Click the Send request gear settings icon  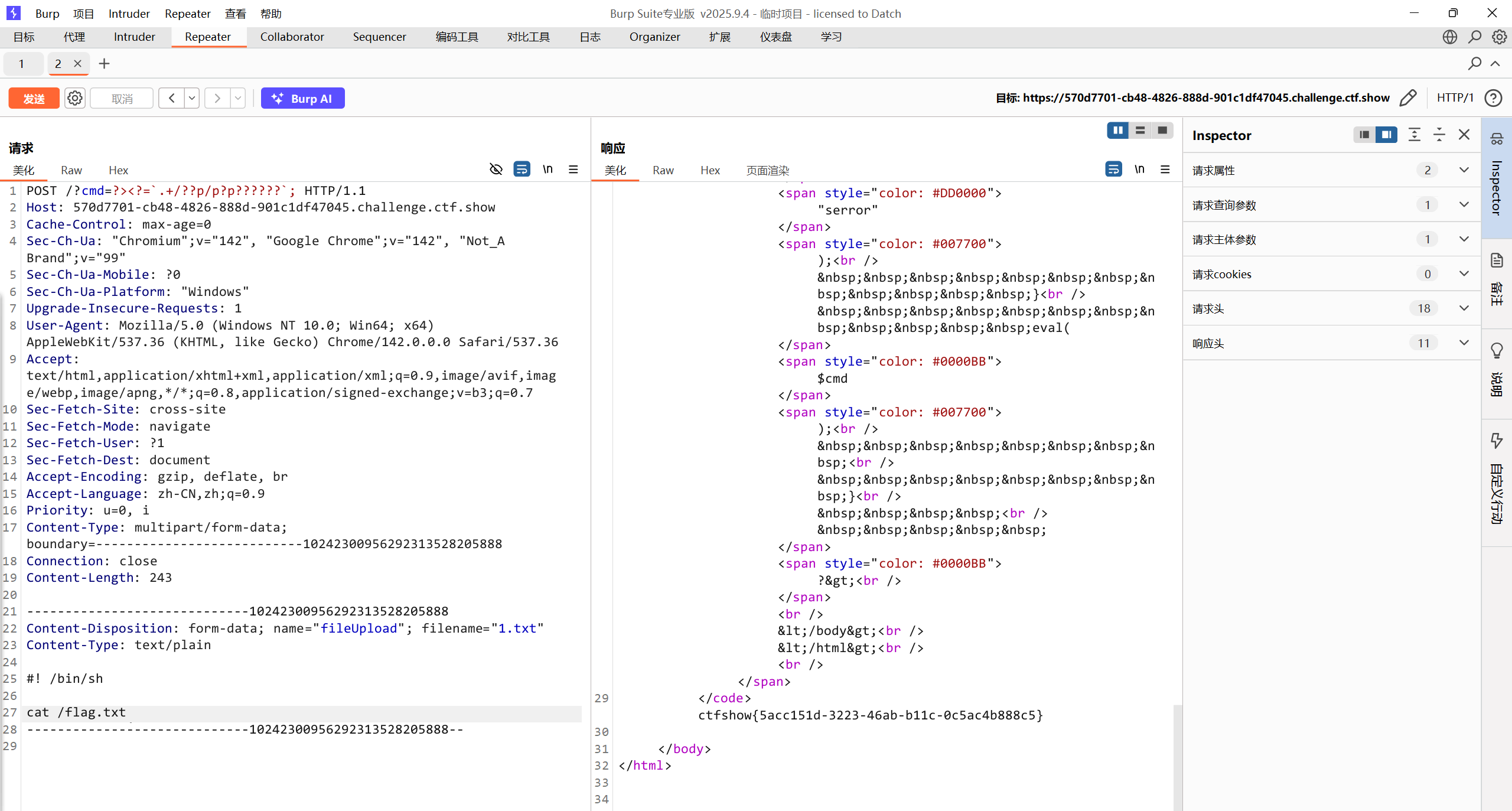[75, 98]
